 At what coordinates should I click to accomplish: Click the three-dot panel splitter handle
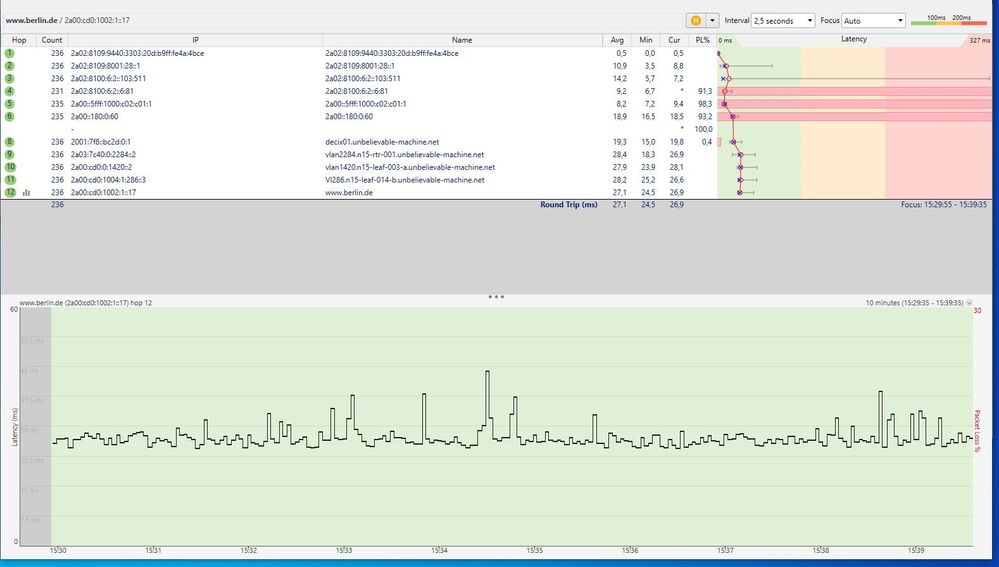pos(496,297)
